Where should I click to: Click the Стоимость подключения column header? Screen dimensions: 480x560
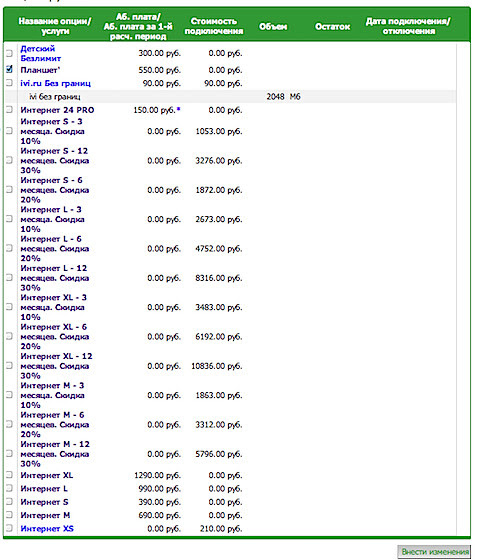tap(214, 26)
